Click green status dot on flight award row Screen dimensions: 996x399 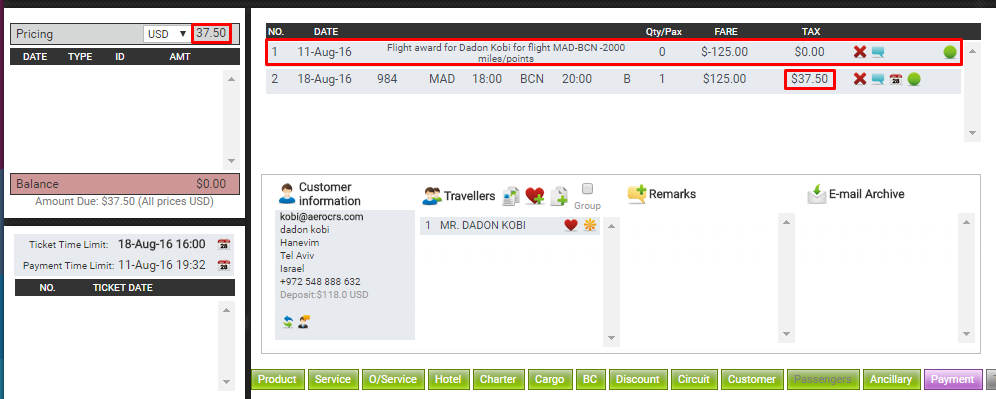click(x=950, y=52)
